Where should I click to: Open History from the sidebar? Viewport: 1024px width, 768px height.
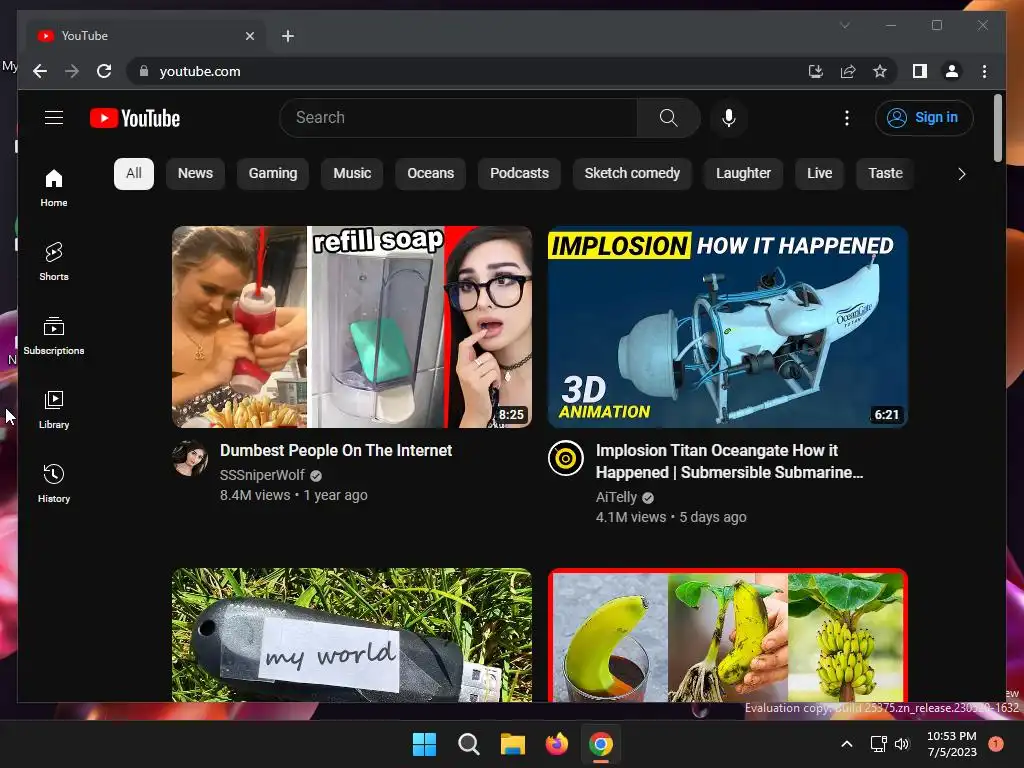pyautogui.click(x=54, y=483)
